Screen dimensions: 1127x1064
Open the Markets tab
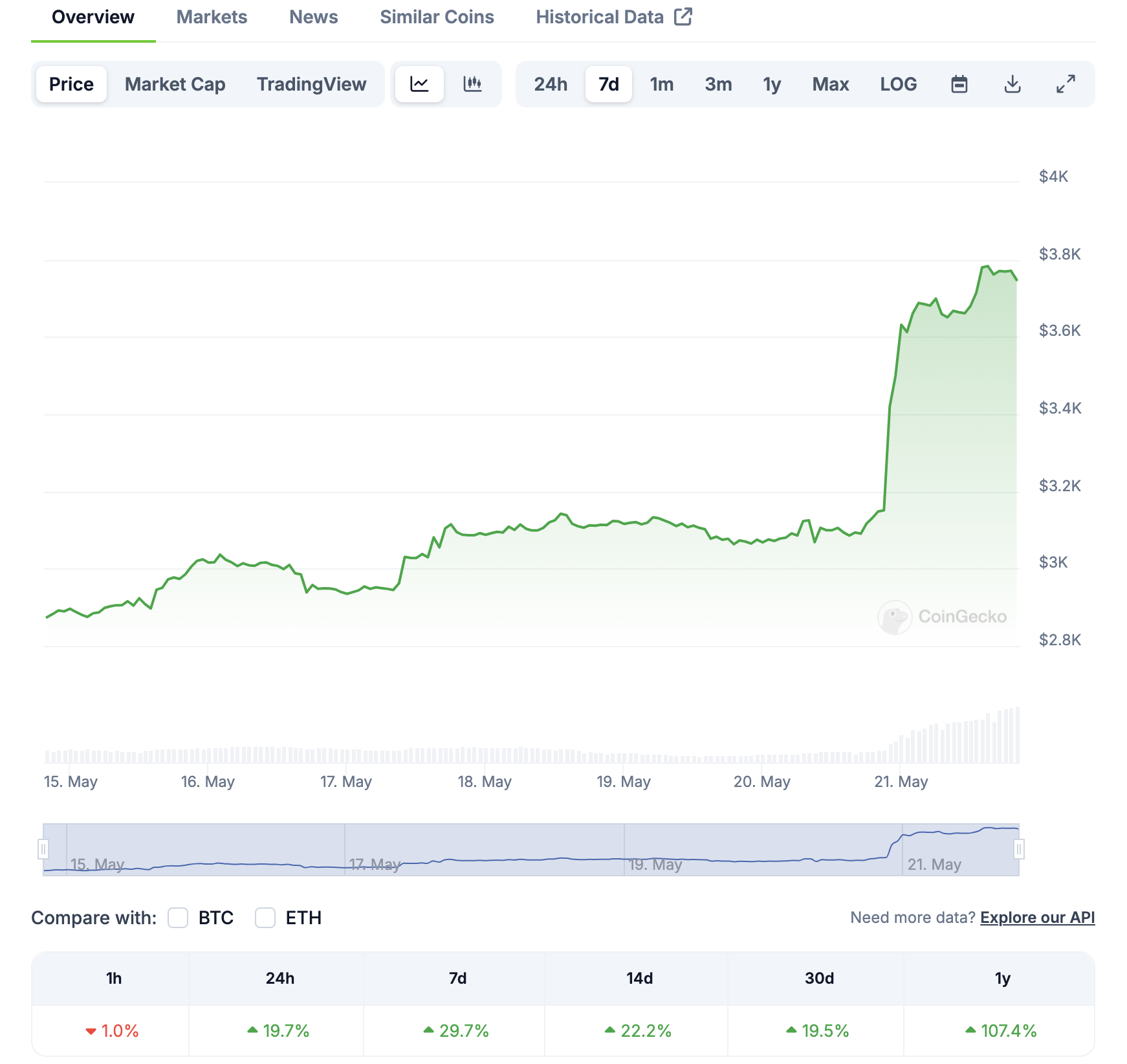212,17
